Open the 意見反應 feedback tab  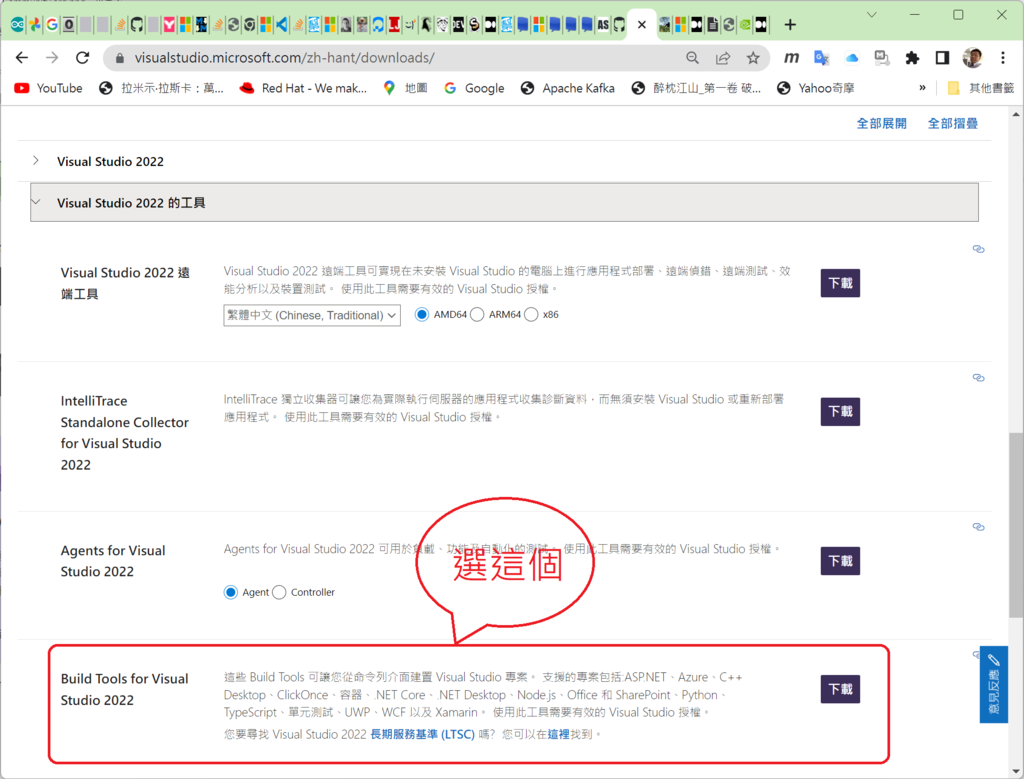(x=993, y=684)
